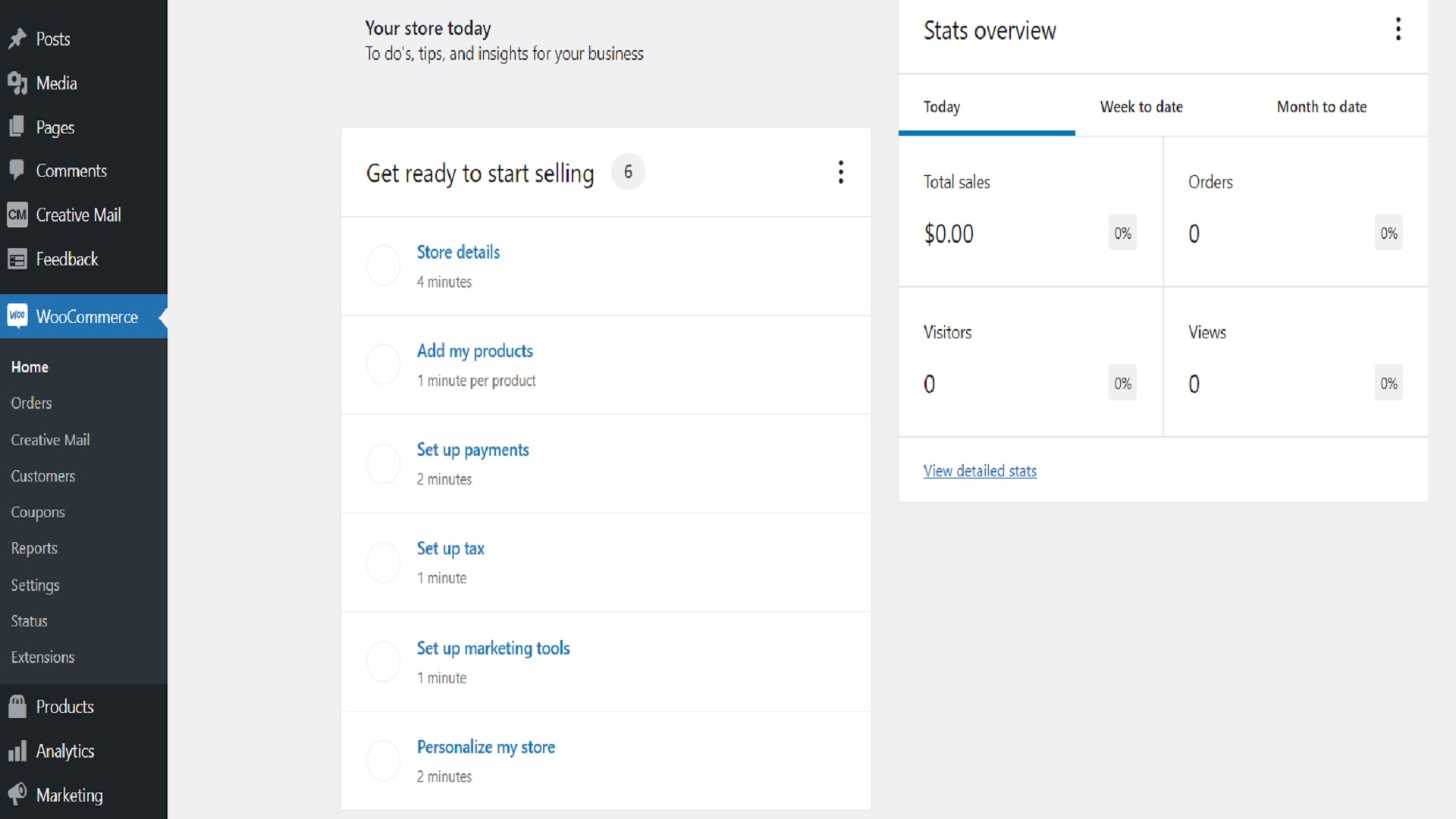Click the Analytics bar chart icon

coord(17,752)
